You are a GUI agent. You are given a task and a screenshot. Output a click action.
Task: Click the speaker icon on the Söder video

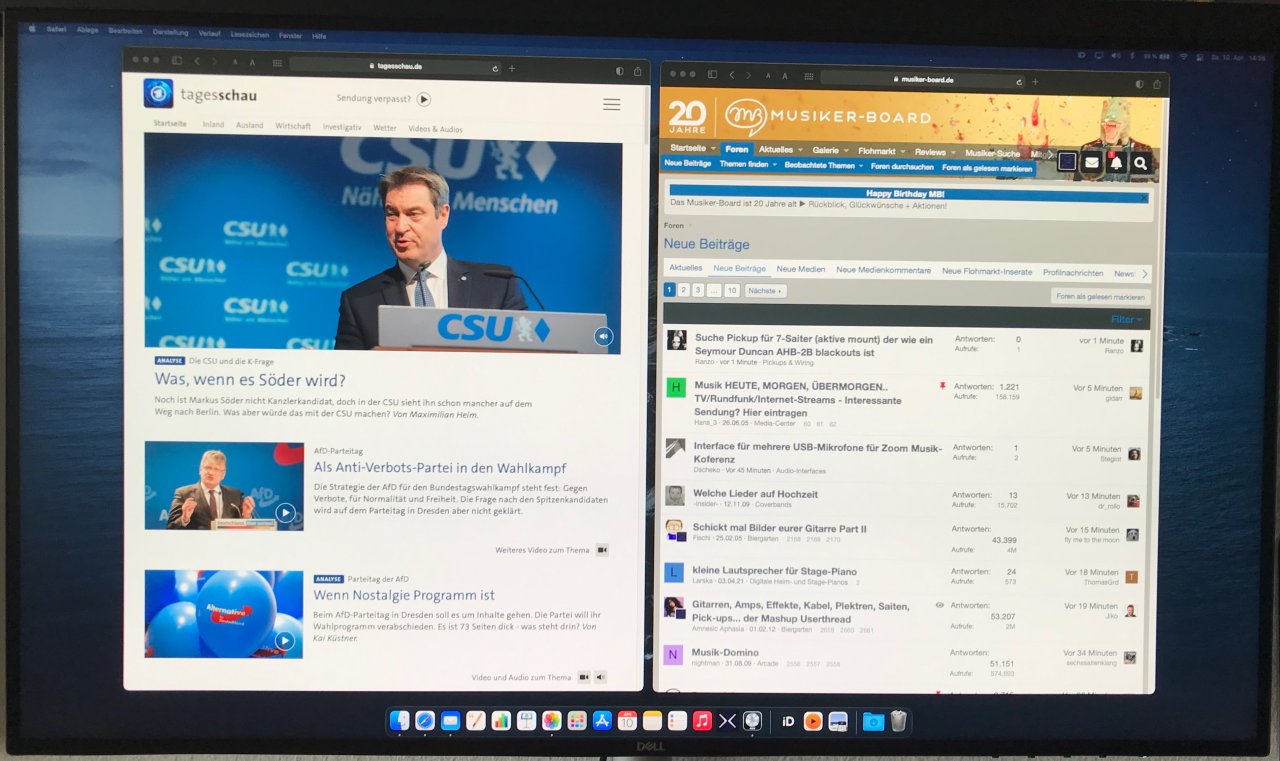point(603,336)
